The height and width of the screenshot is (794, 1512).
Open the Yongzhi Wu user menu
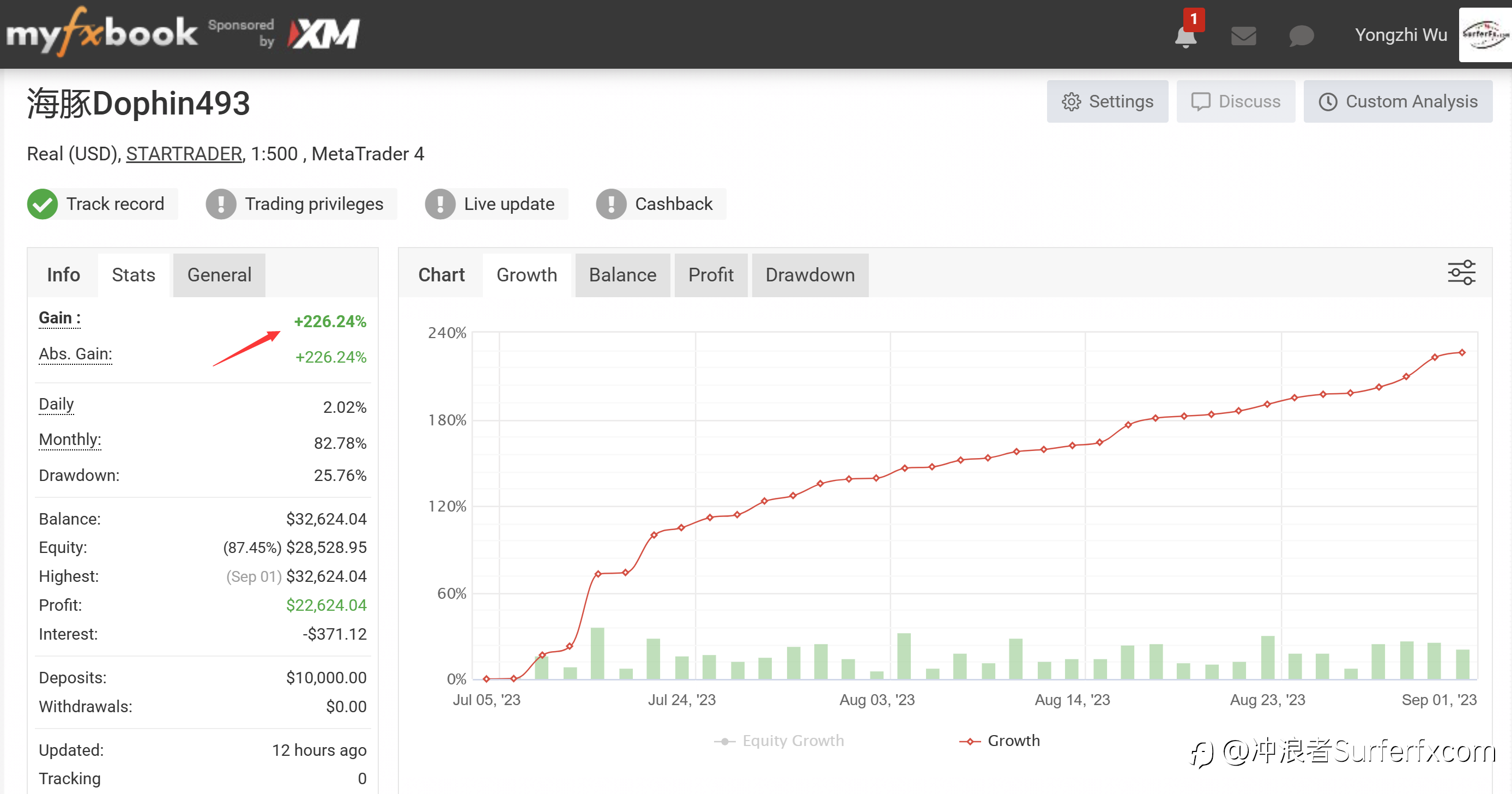[x=1400, y=35]
